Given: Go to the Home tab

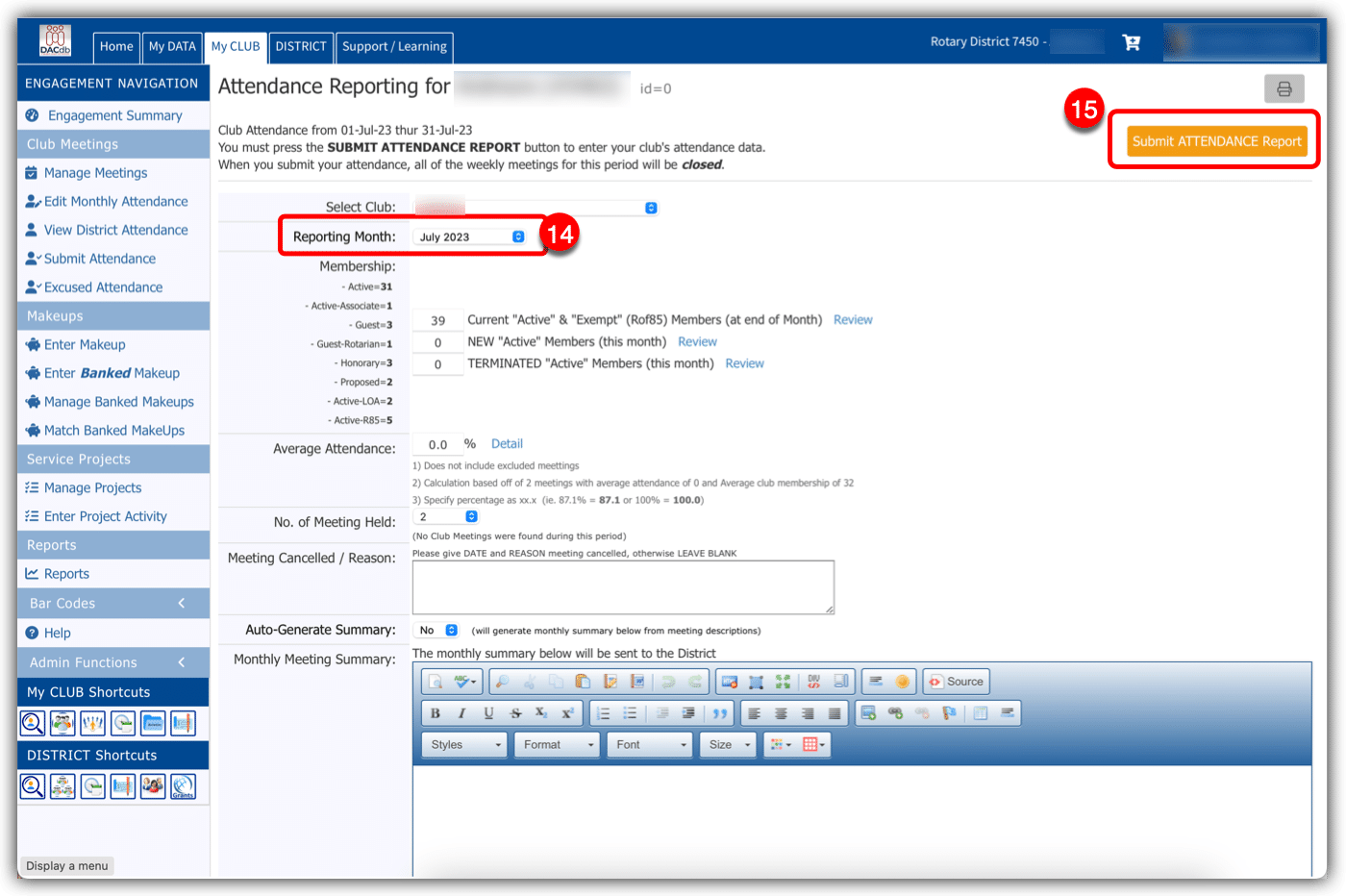Looking at the screenshot, I should [116, 46].
